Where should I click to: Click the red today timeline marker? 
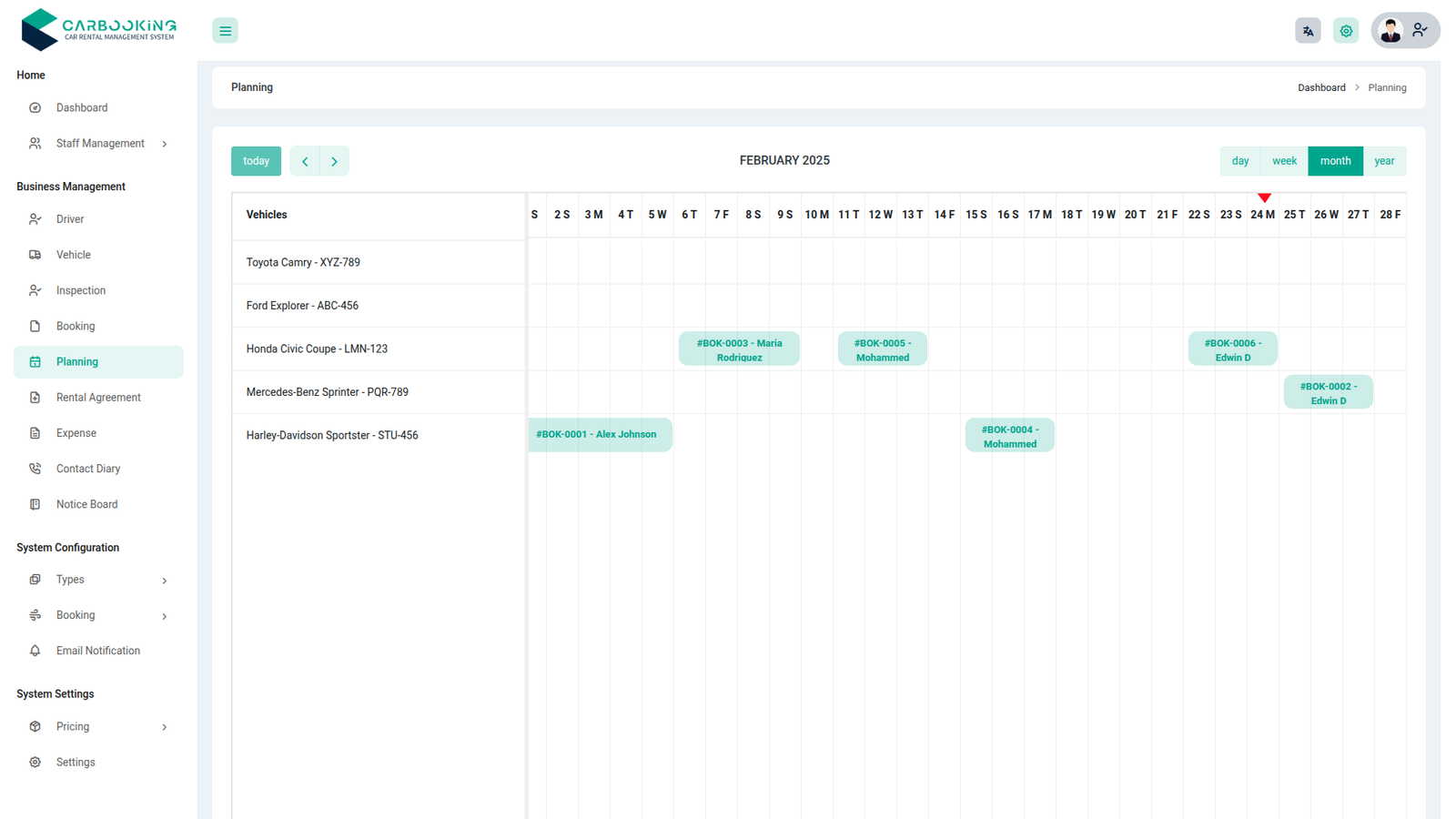coord(1264,197)
